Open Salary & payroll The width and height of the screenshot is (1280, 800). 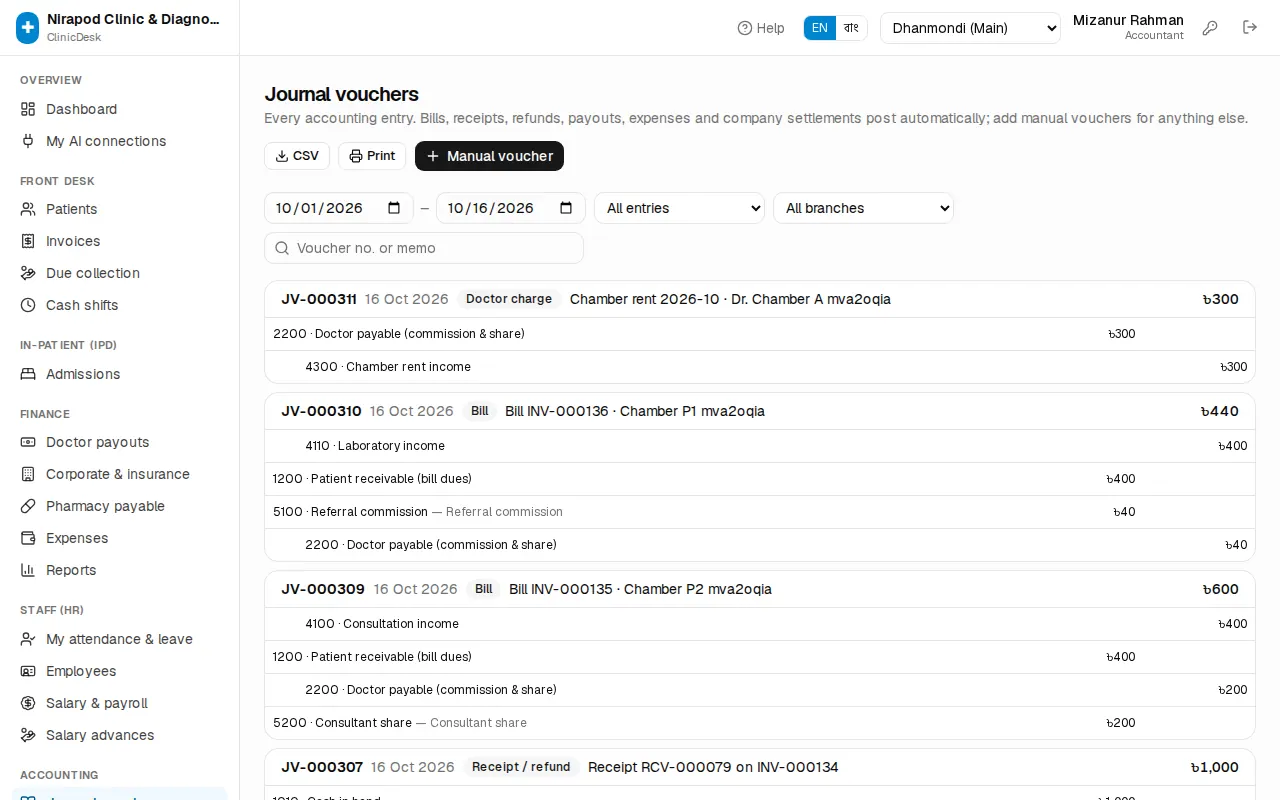coord(120,703)
